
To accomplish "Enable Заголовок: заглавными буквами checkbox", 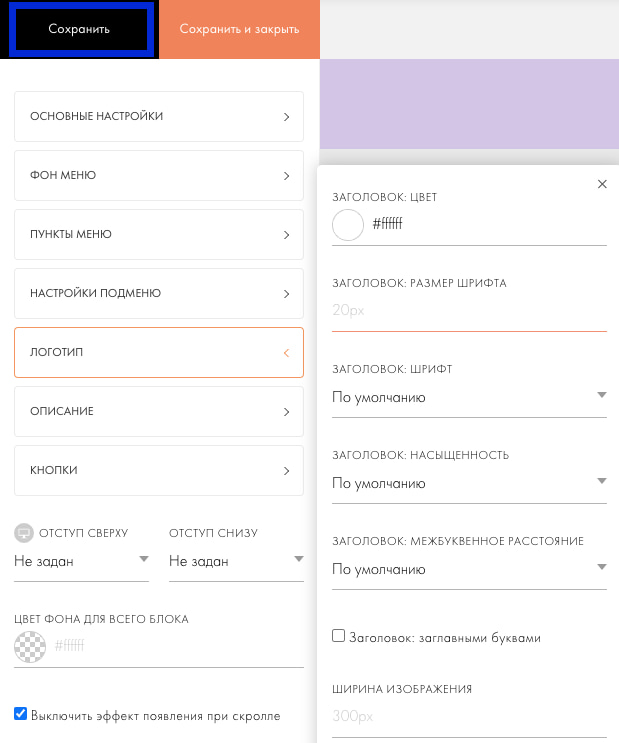I will (339, 636).
